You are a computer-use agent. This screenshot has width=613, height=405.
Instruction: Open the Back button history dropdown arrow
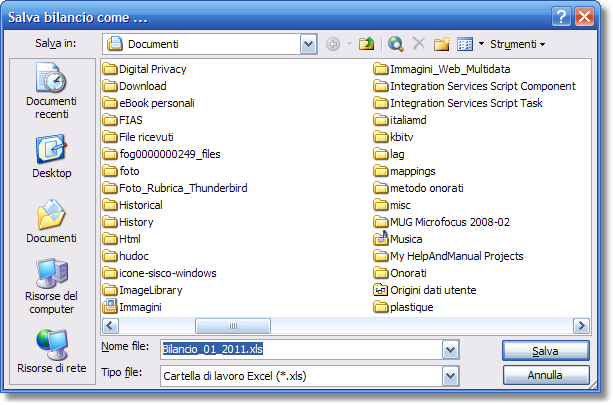tap(349, 44)
